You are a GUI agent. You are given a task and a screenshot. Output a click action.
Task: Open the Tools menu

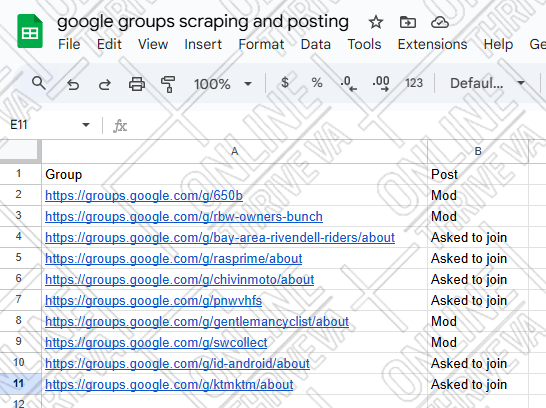pos(364,44)
